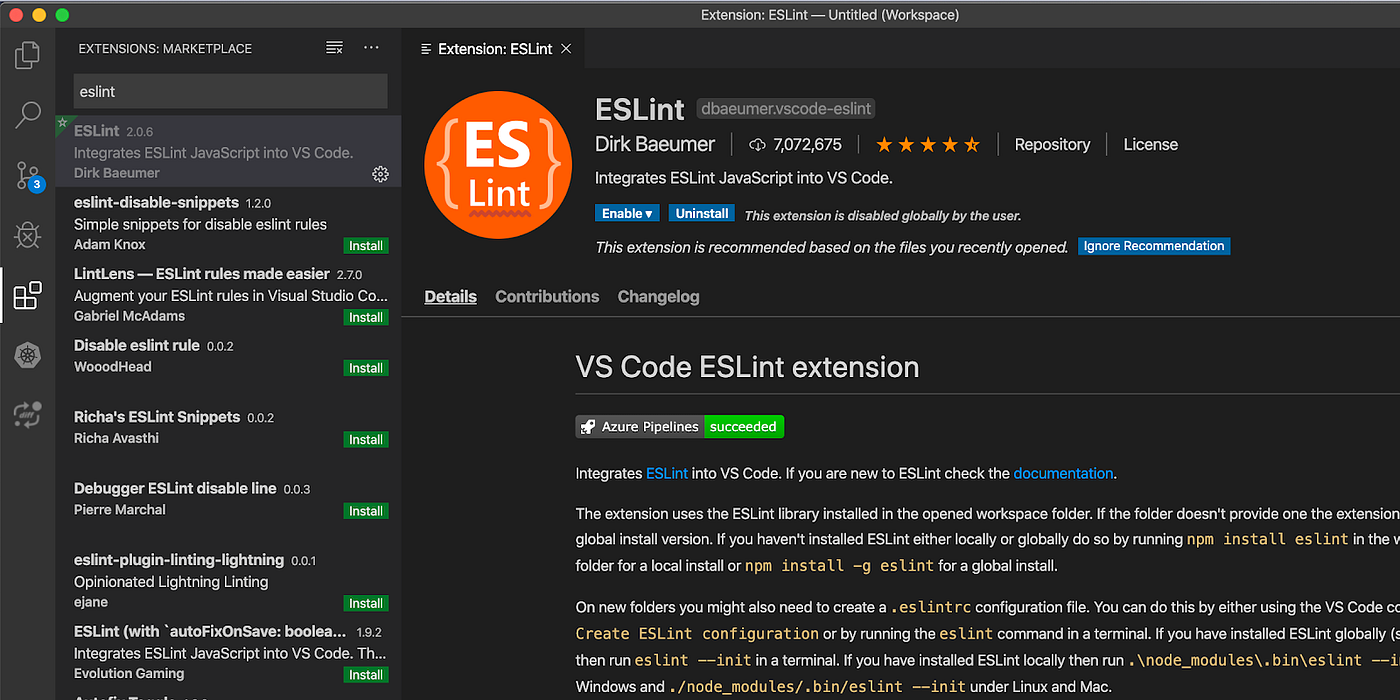Select the Extensions view icon
Image resolution: width=1400 pixels, height=700 pixels.
click(28, 295)
